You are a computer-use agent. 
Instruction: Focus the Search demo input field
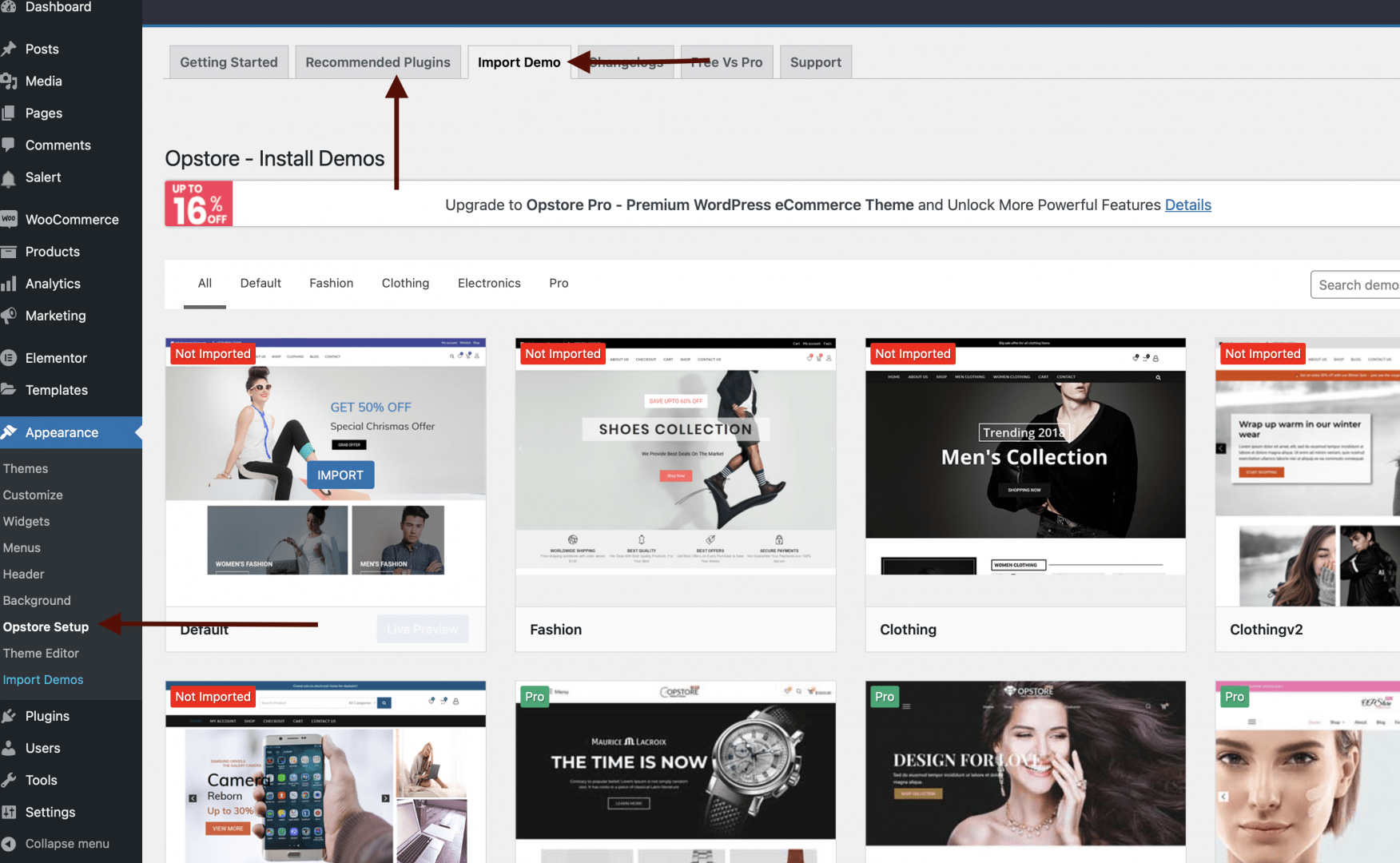click(x=1355, y=284)
